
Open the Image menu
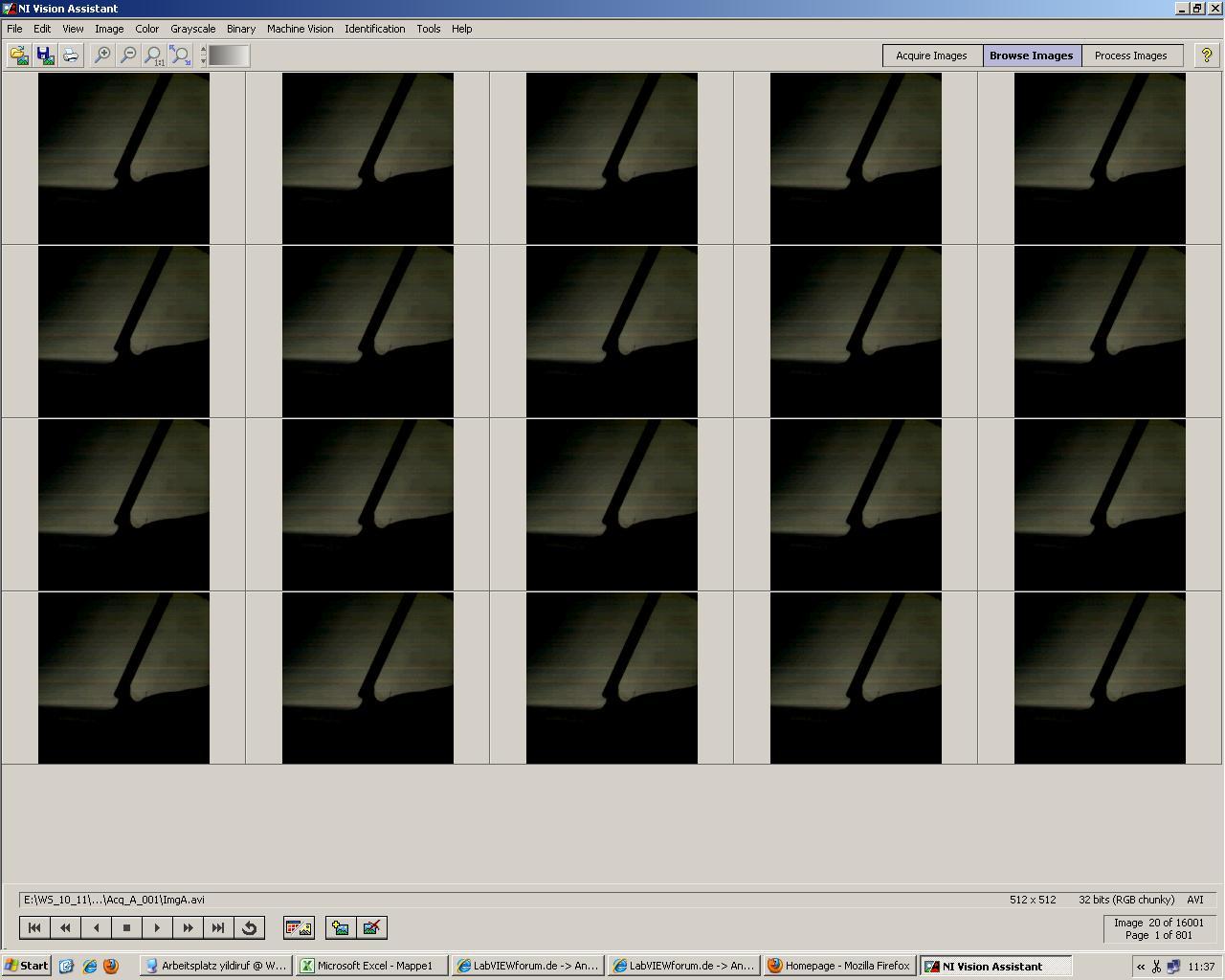[109, 29]
